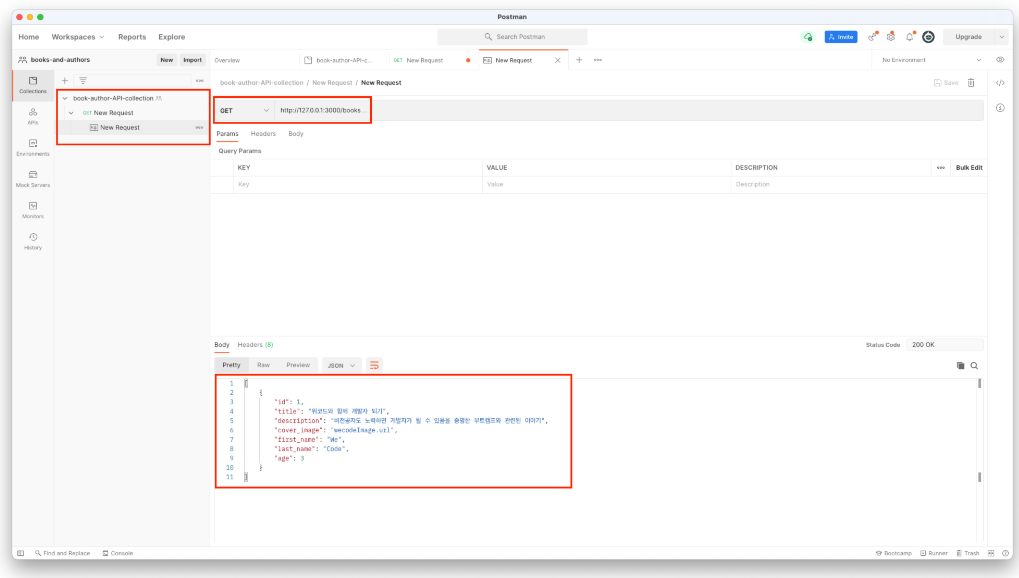
Task: Open the Upgrade dropdown arrow
Action: click(1001, 37)
